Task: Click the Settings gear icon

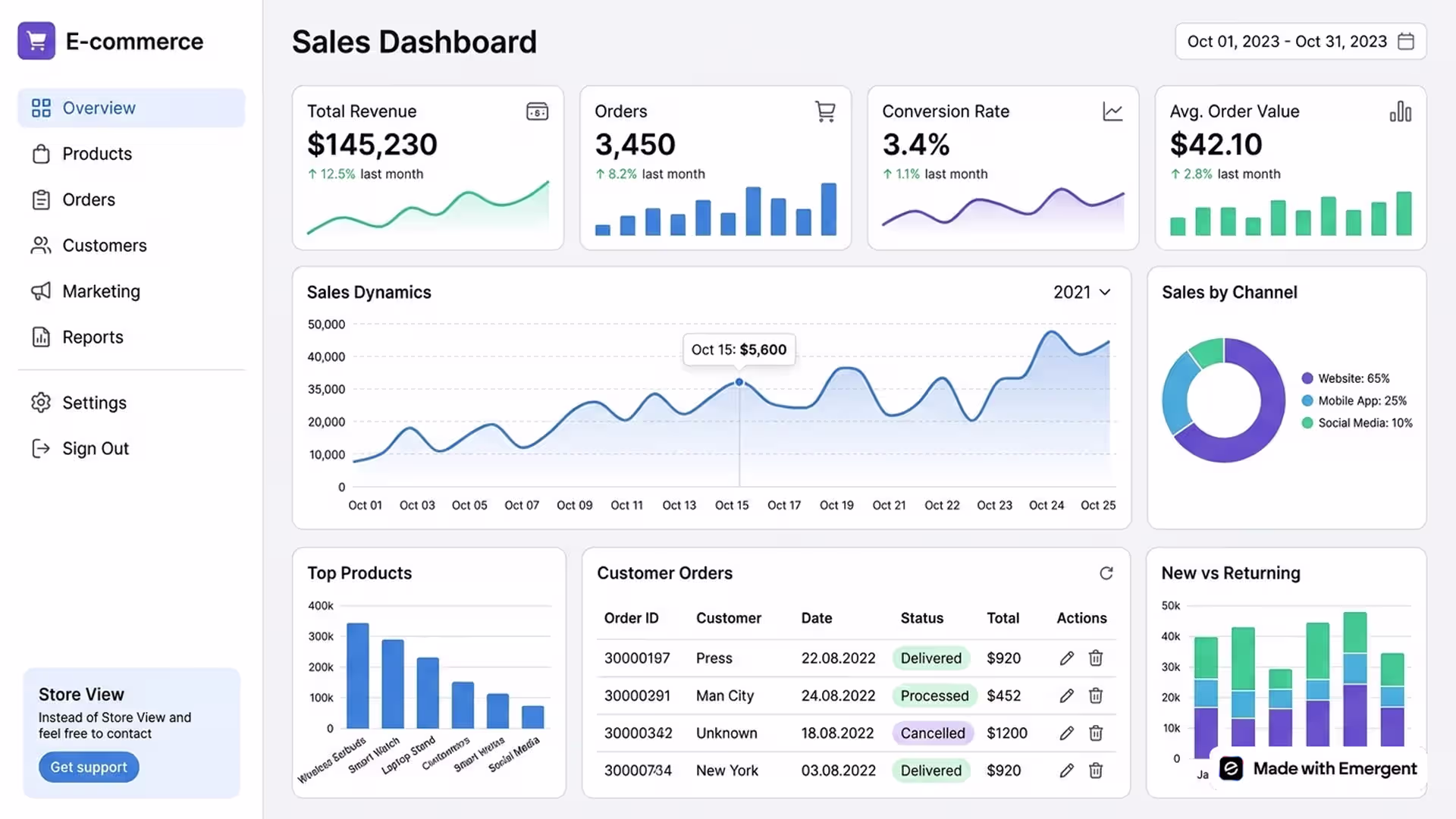Action: pyautogui.click(x=41, y=403)
